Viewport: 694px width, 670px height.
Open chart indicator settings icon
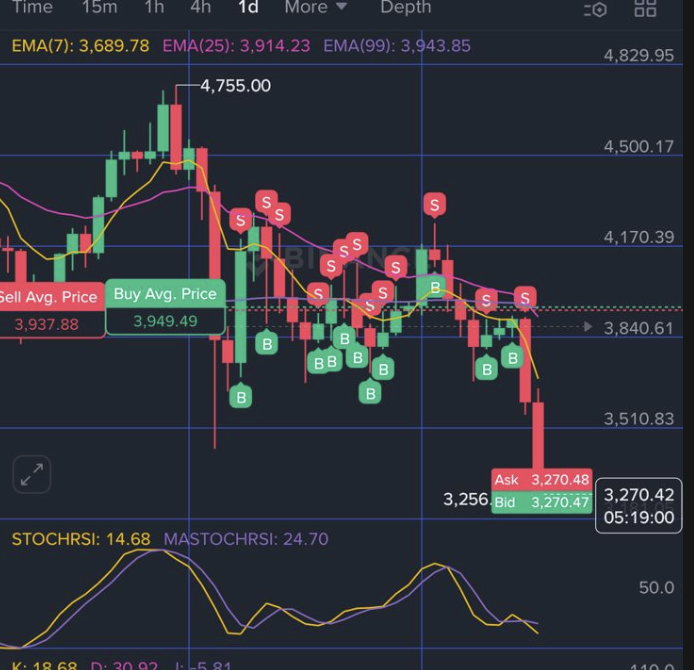tap(595, 9)
